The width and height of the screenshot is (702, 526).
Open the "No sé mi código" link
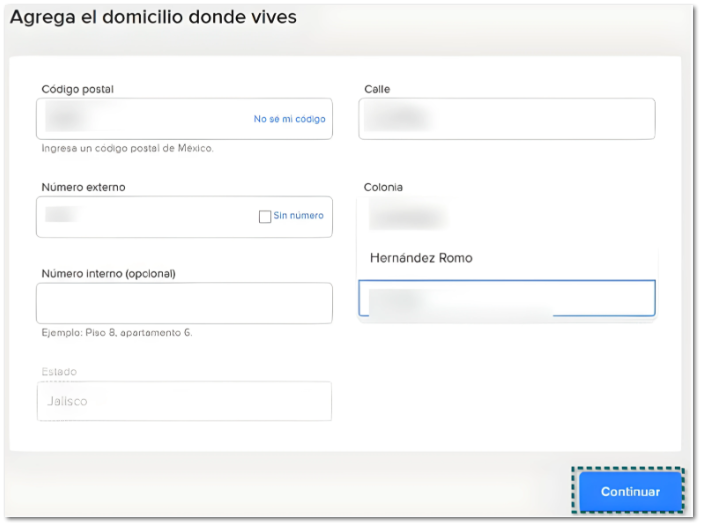(289, 119)
